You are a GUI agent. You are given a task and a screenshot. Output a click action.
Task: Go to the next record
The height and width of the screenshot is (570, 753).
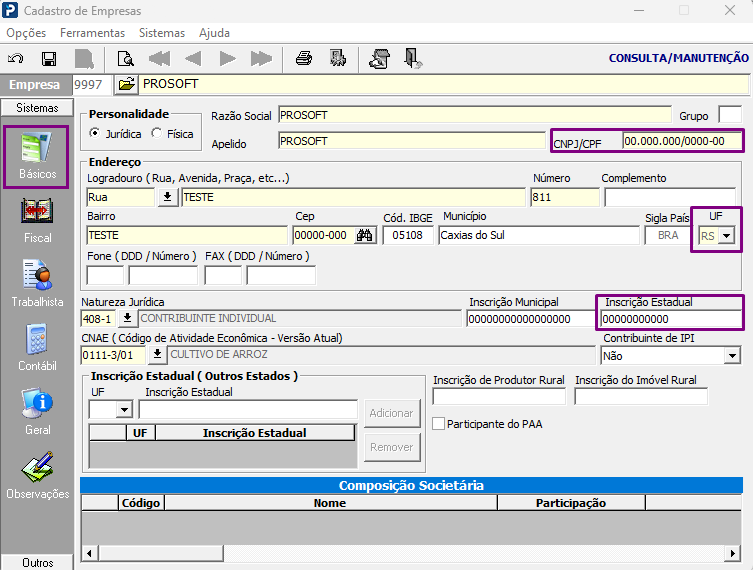pos(227,59)
